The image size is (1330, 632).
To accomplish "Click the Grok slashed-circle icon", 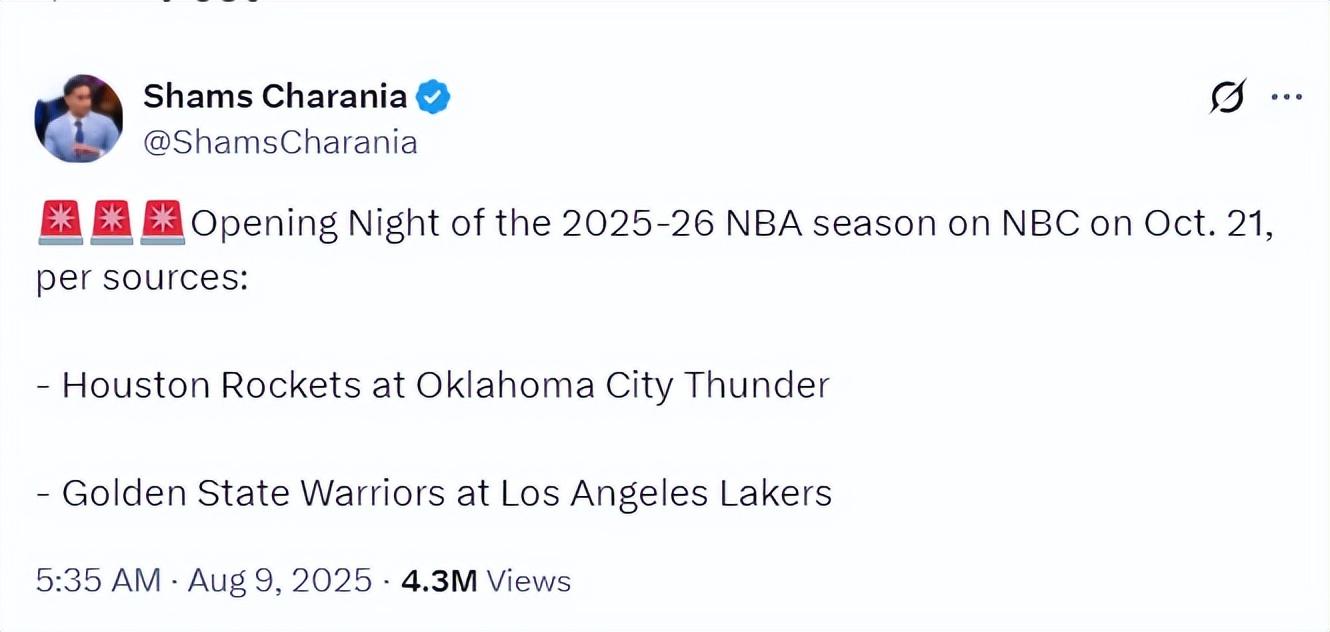I will [x=1227, y=97].
